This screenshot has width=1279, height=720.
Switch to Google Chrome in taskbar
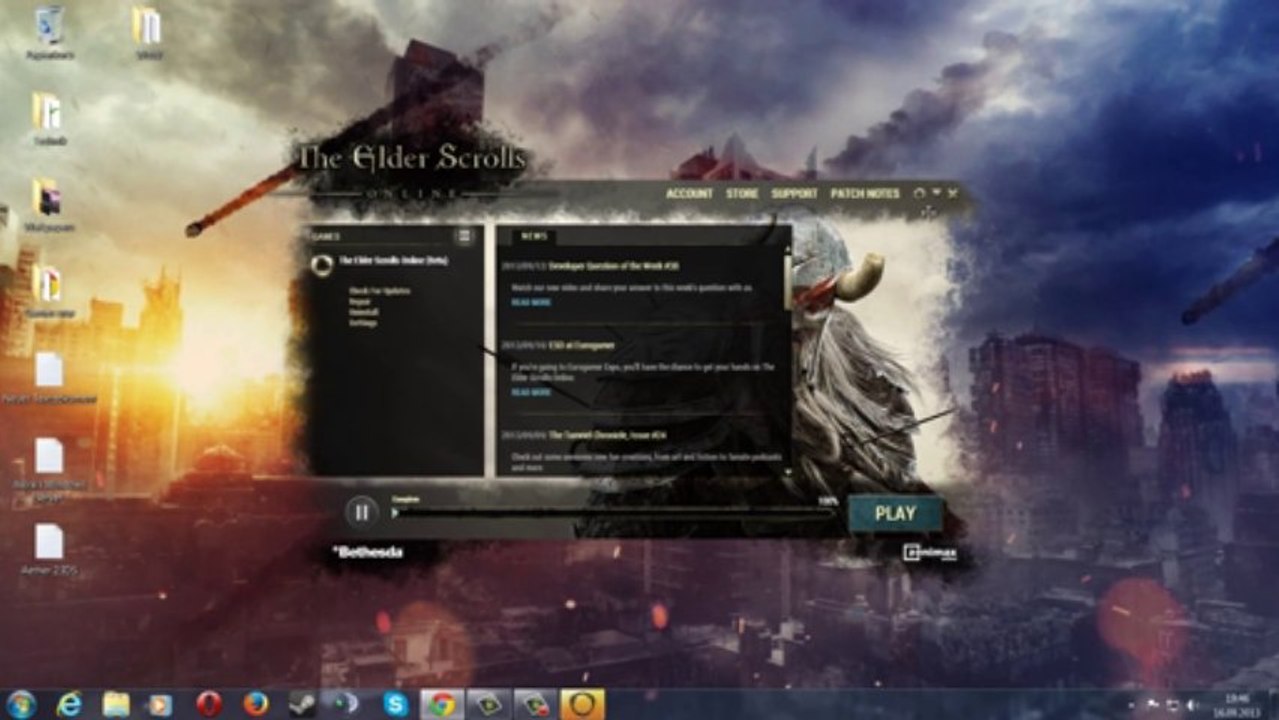point(441,704)
